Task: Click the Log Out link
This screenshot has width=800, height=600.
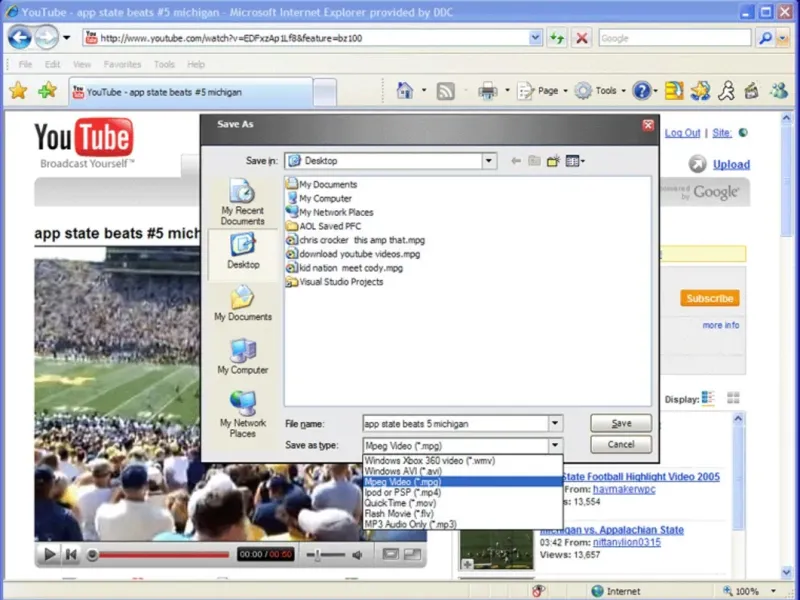Action: pyautogui.click(x=682, y=133)
